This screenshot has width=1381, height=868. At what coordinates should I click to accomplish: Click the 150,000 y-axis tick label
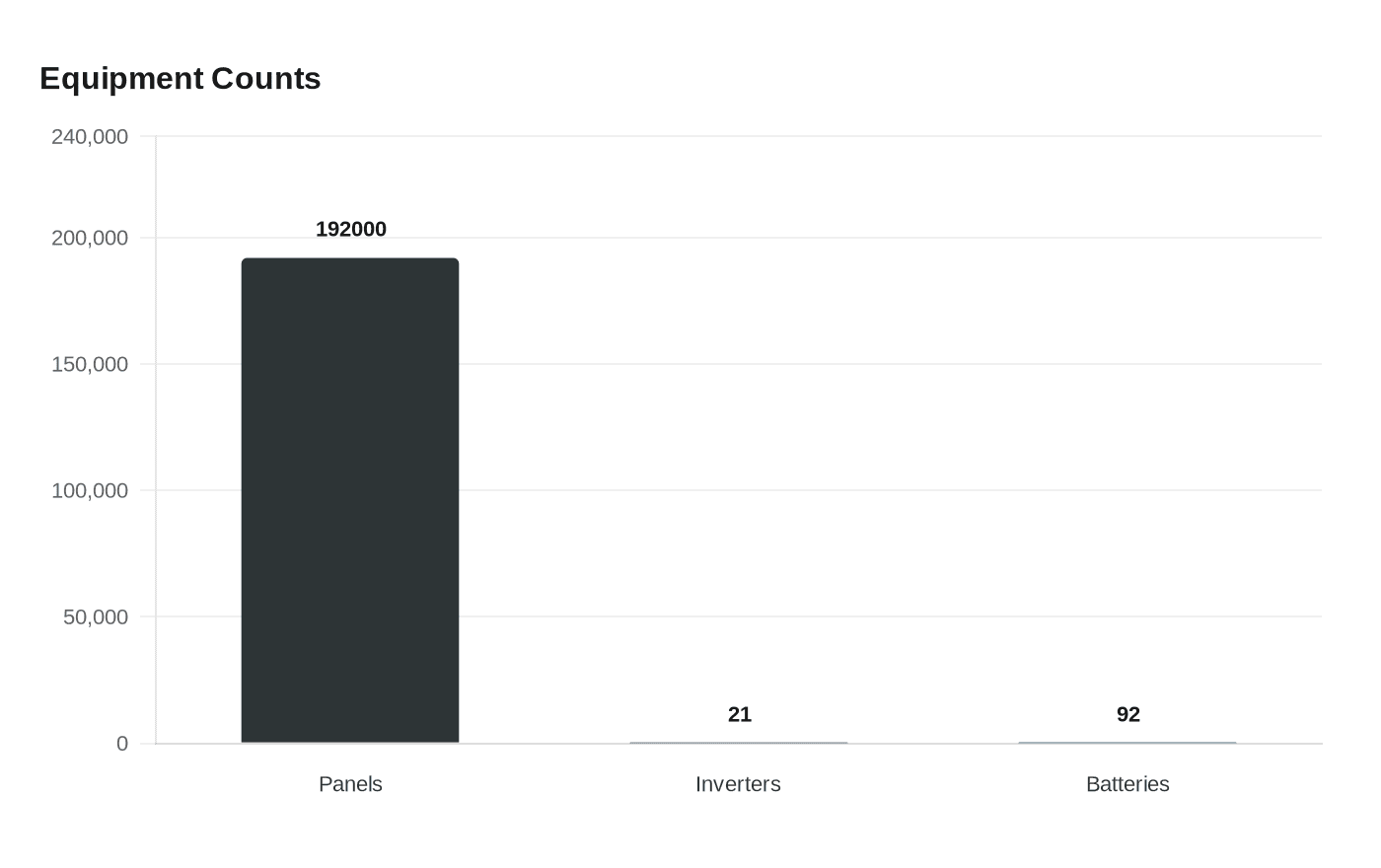90,364
